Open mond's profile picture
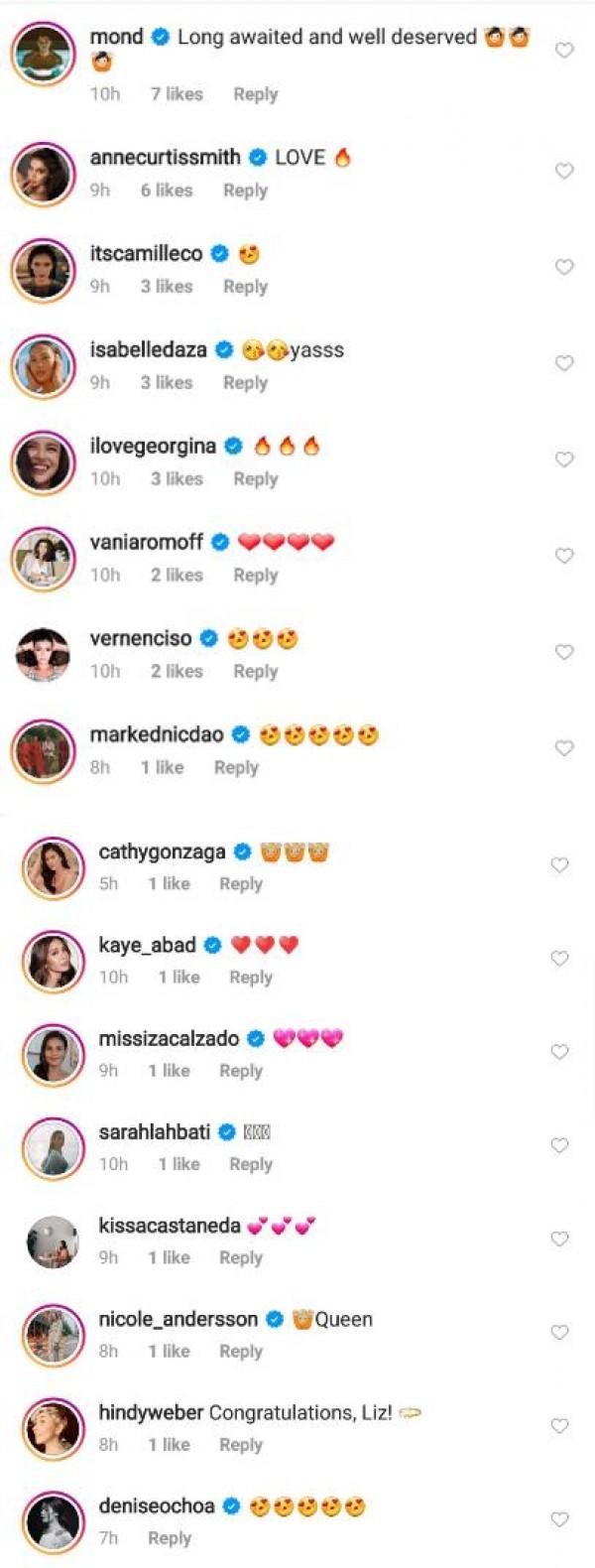The width and height of the screenshot is (595, 1568). (44, 52)
